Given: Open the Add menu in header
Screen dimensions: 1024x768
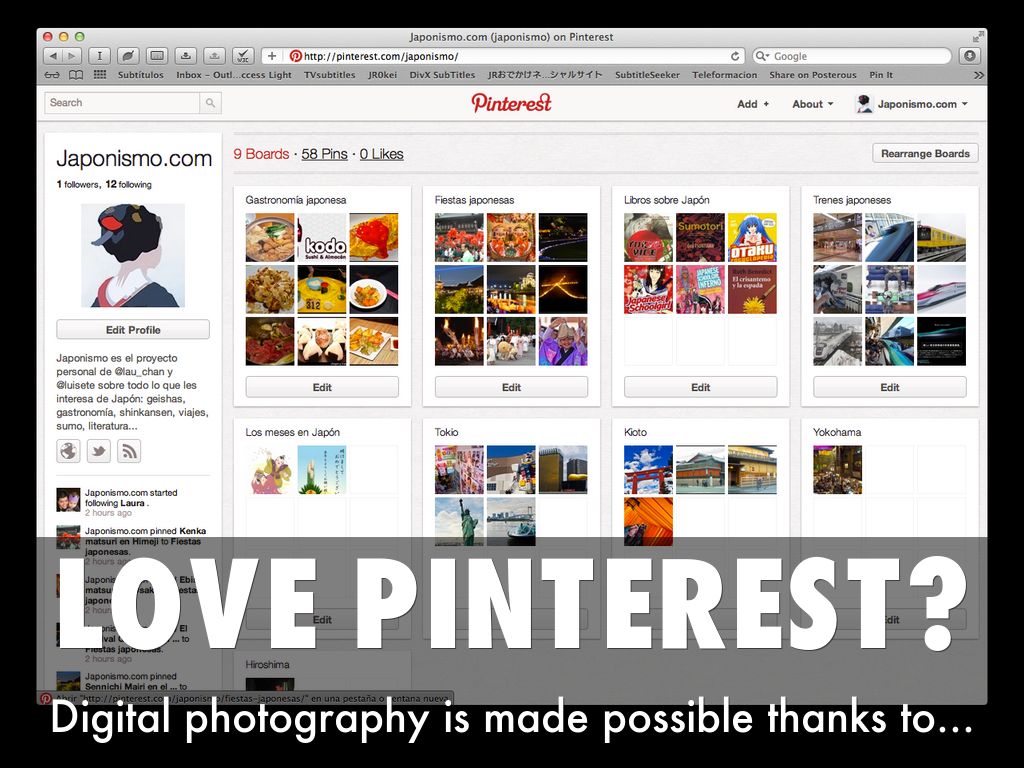Looking at the screenshot, I should point(753,104).
